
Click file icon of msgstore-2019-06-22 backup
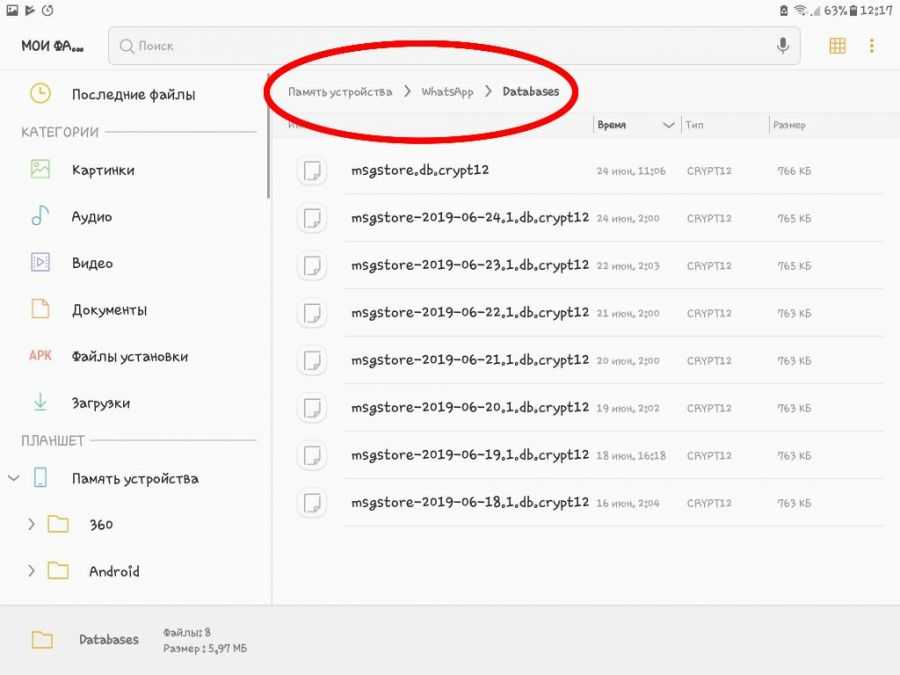click(x=312, y=313)
